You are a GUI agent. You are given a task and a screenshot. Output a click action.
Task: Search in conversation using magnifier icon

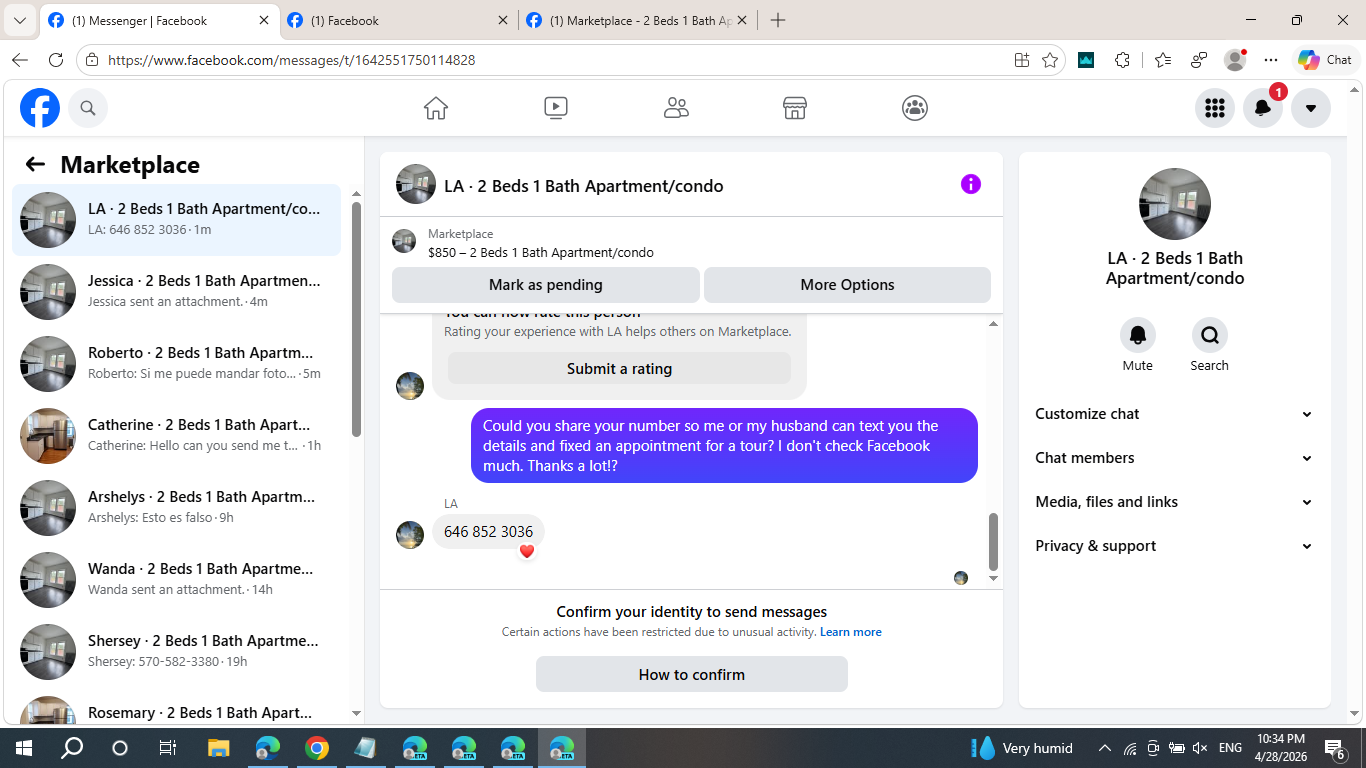click(x=1210, y=335)
